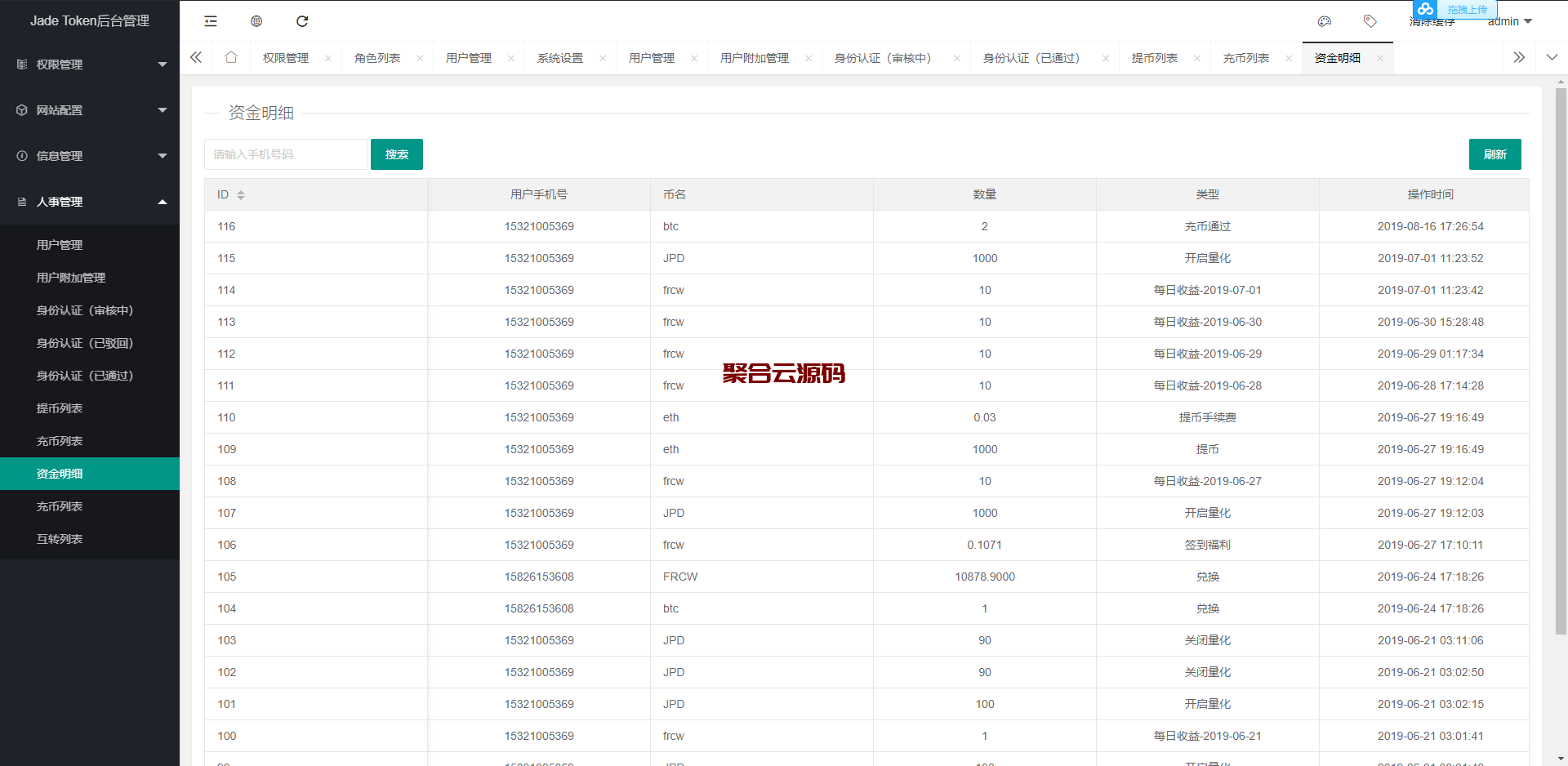
Task: Switch to the 权限管理 tab
Action: 286,58
